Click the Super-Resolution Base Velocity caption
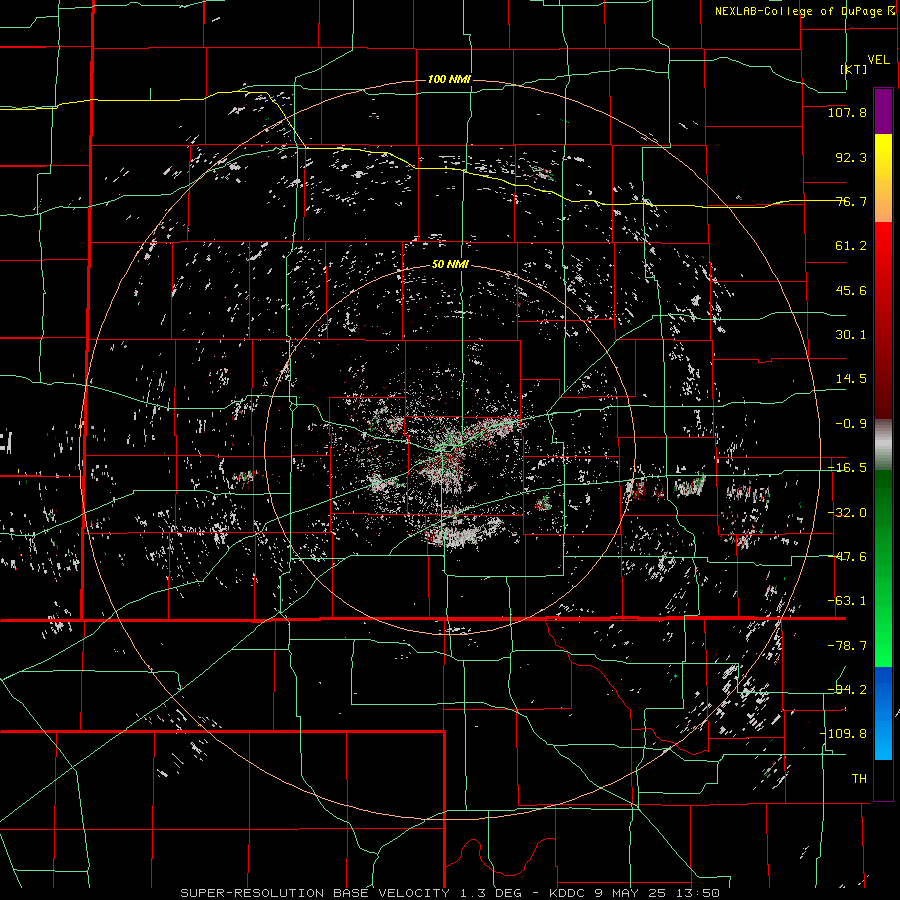This screenshot has width=900, height=900. point(450,893)
